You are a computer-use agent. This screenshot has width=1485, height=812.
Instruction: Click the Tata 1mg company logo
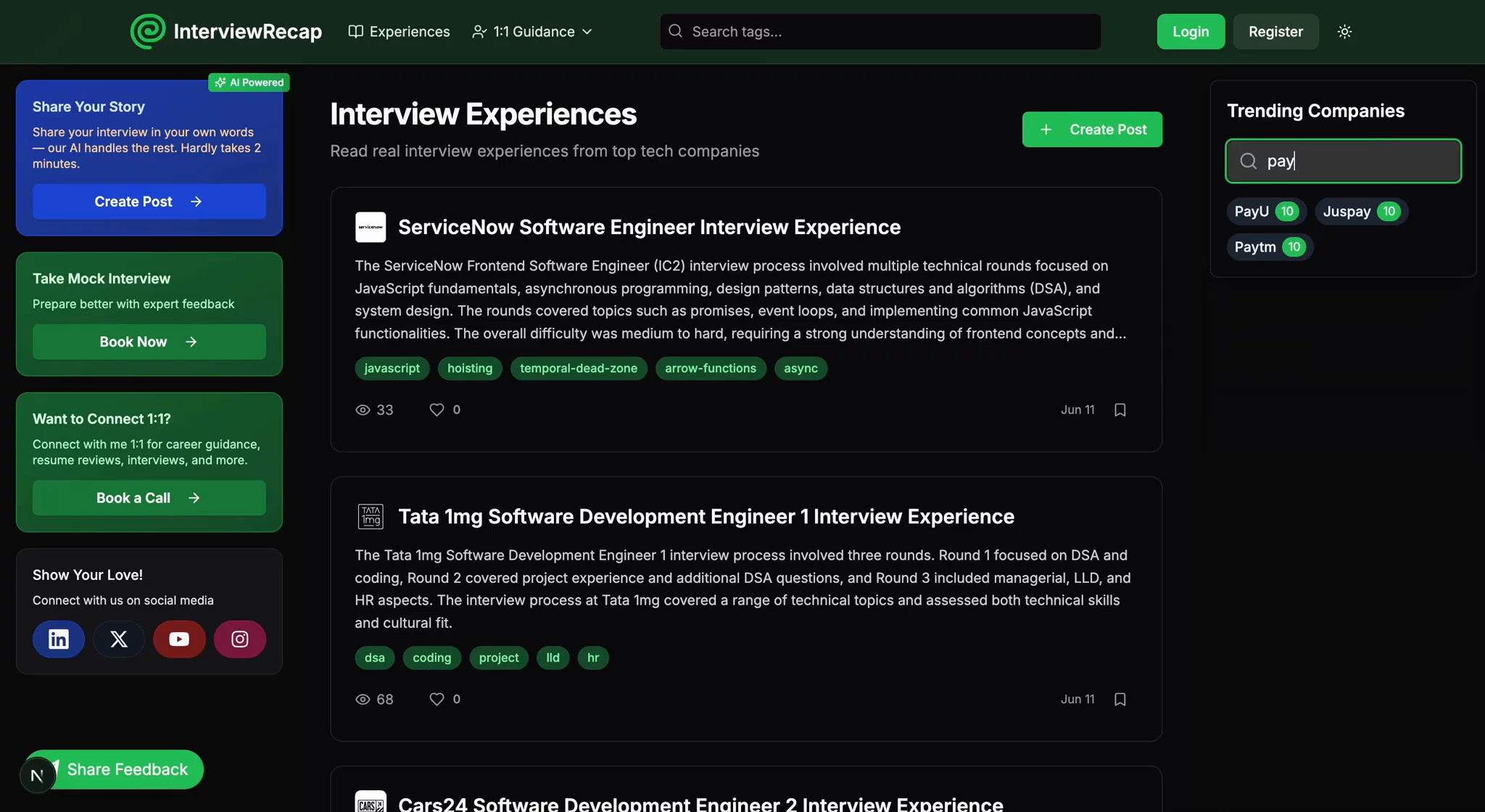pyautogui.click(x=371, y=516)
